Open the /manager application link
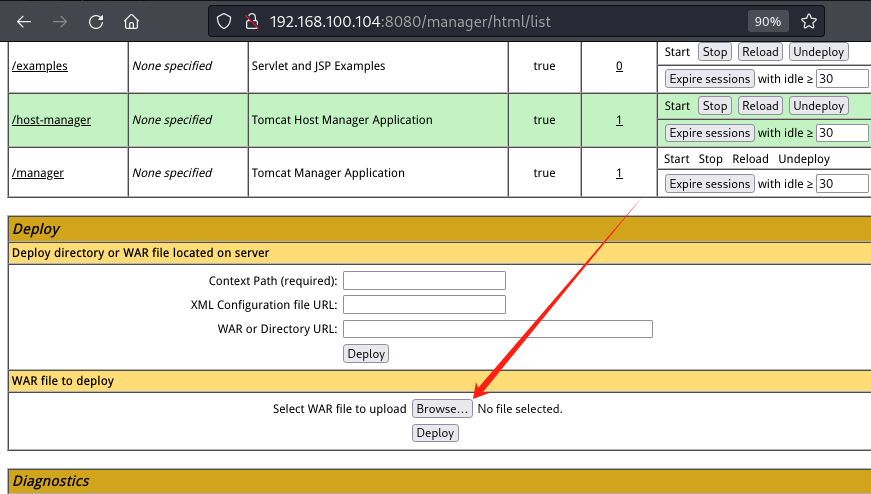The height and width of the screenshot is (494, 871). 38,173
